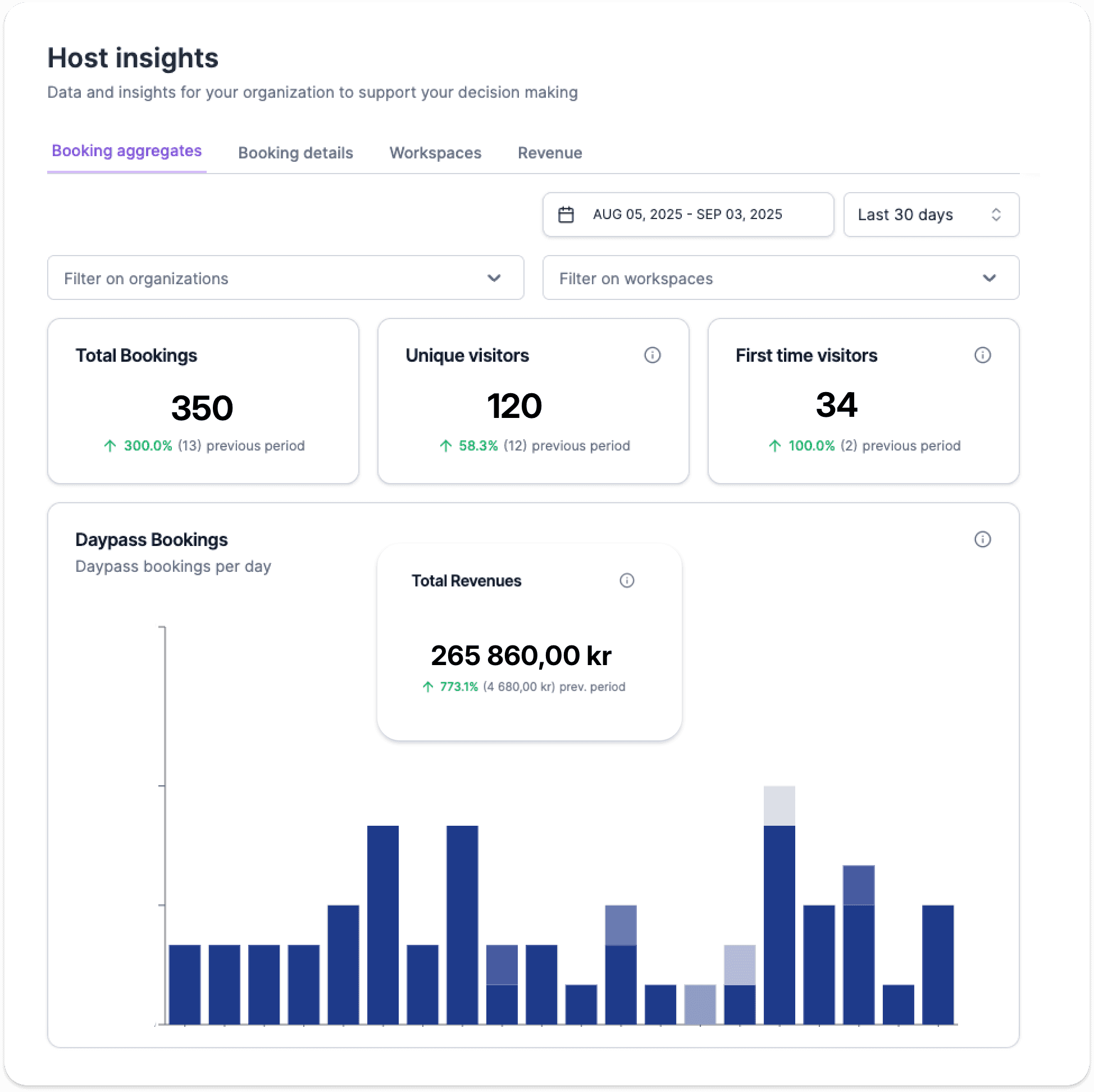Click the info icon on First time visitors
Image resolution: width=1094 pixels, height=1092 pixels.
click(x=982, y=355)
